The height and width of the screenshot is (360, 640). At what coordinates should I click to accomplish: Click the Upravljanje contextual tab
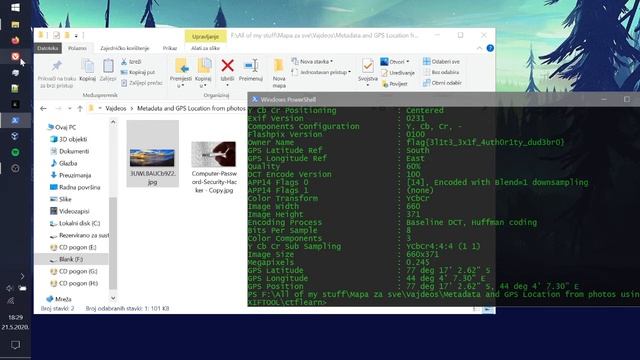(x=205, y=36)
